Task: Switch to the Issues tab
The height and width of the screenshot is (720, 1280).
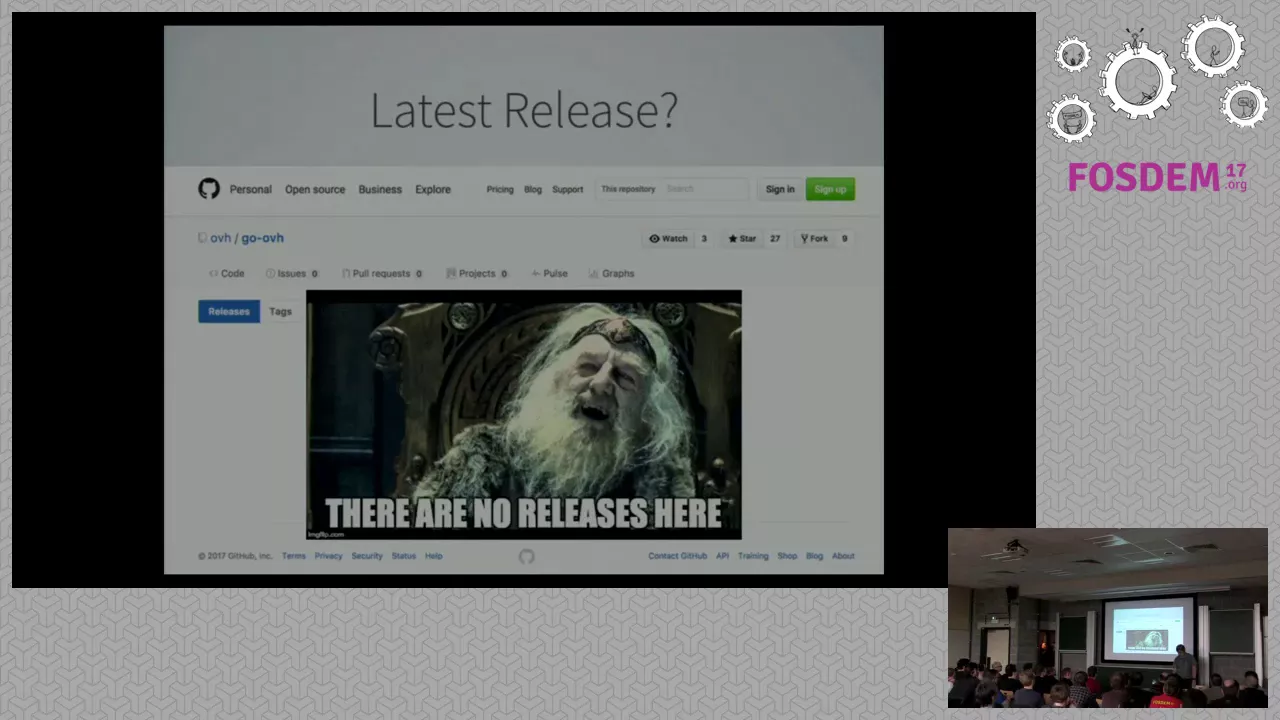Action: pos(292,273)
